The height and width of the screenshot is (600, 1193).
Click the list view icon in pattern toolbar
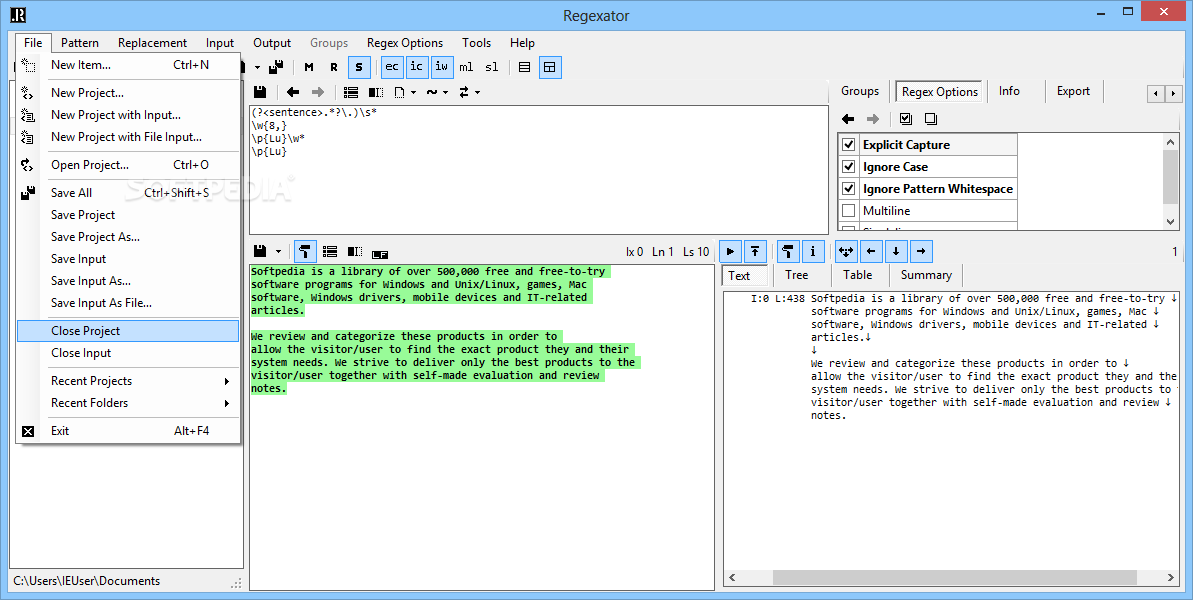point(351,92)
